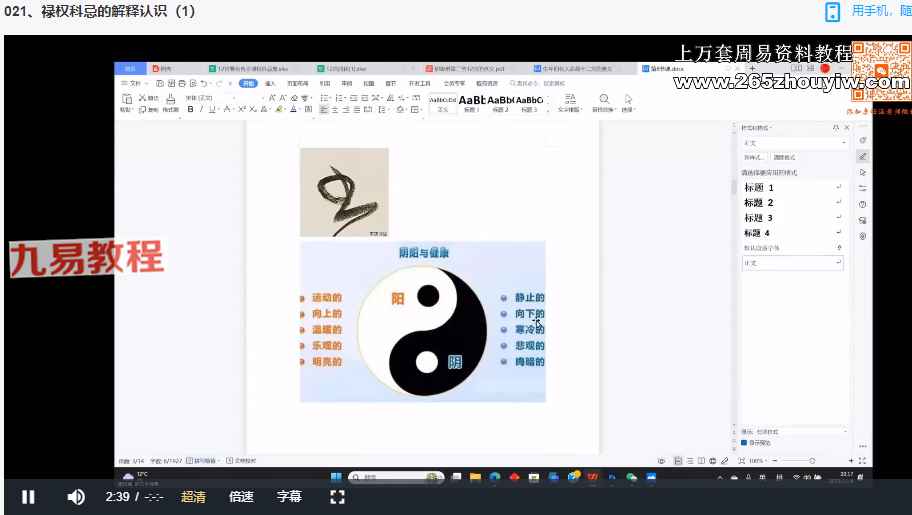Open the Find and Replace magnifier tool
Screen dimensions: 912x515
pyautogui.click(x=604, y=99)
